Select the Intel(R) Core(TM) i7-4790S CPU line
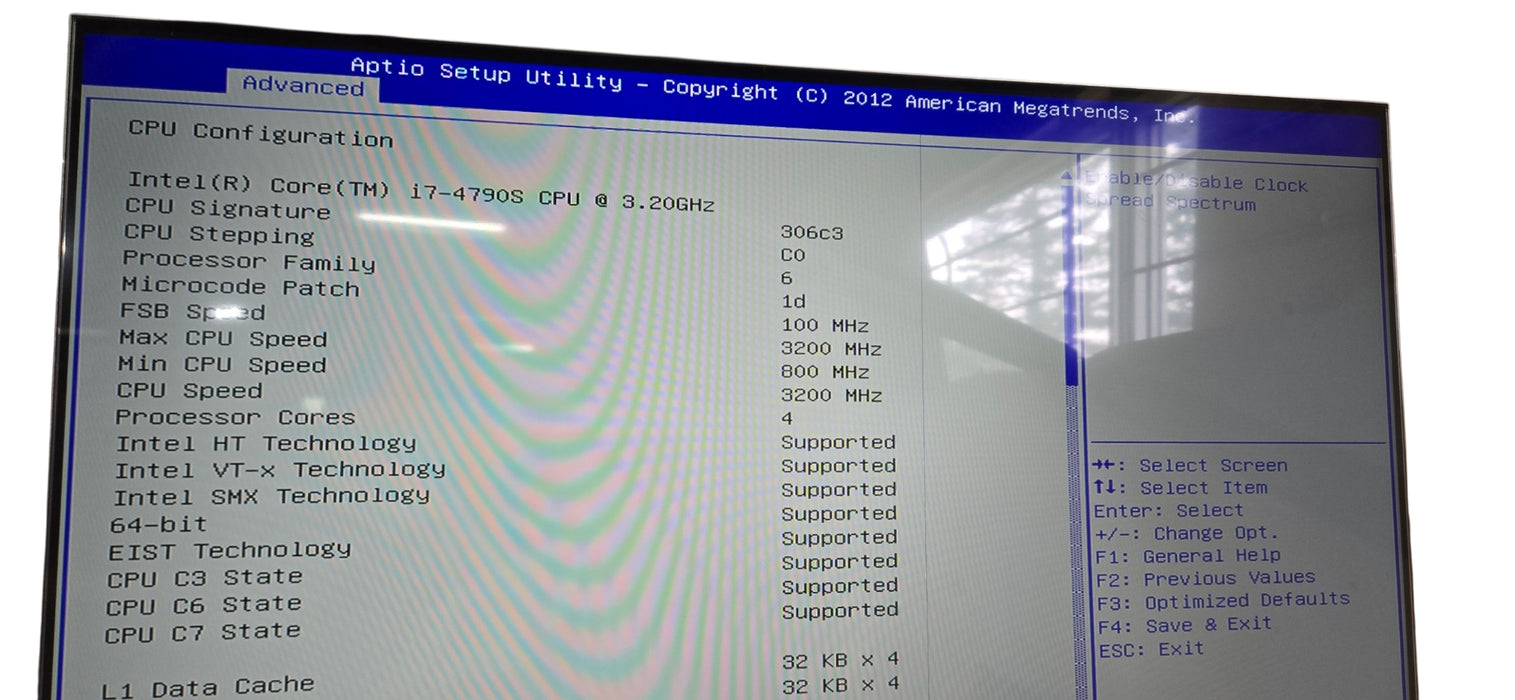 [420, 191]
